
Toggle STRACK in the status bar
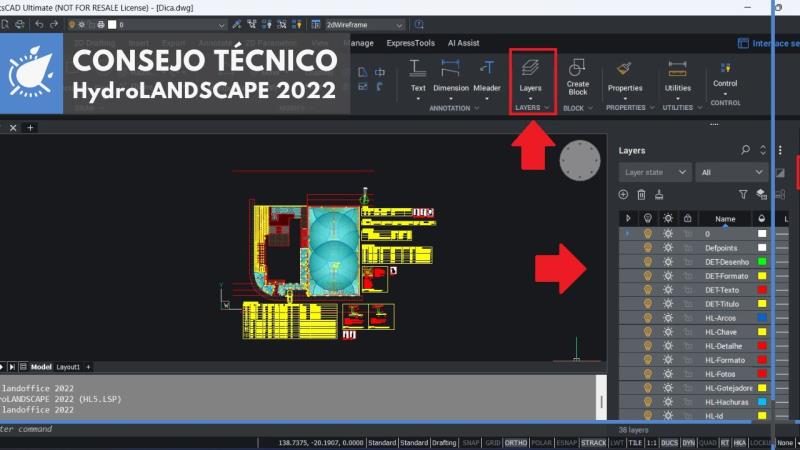click(593, 443)
